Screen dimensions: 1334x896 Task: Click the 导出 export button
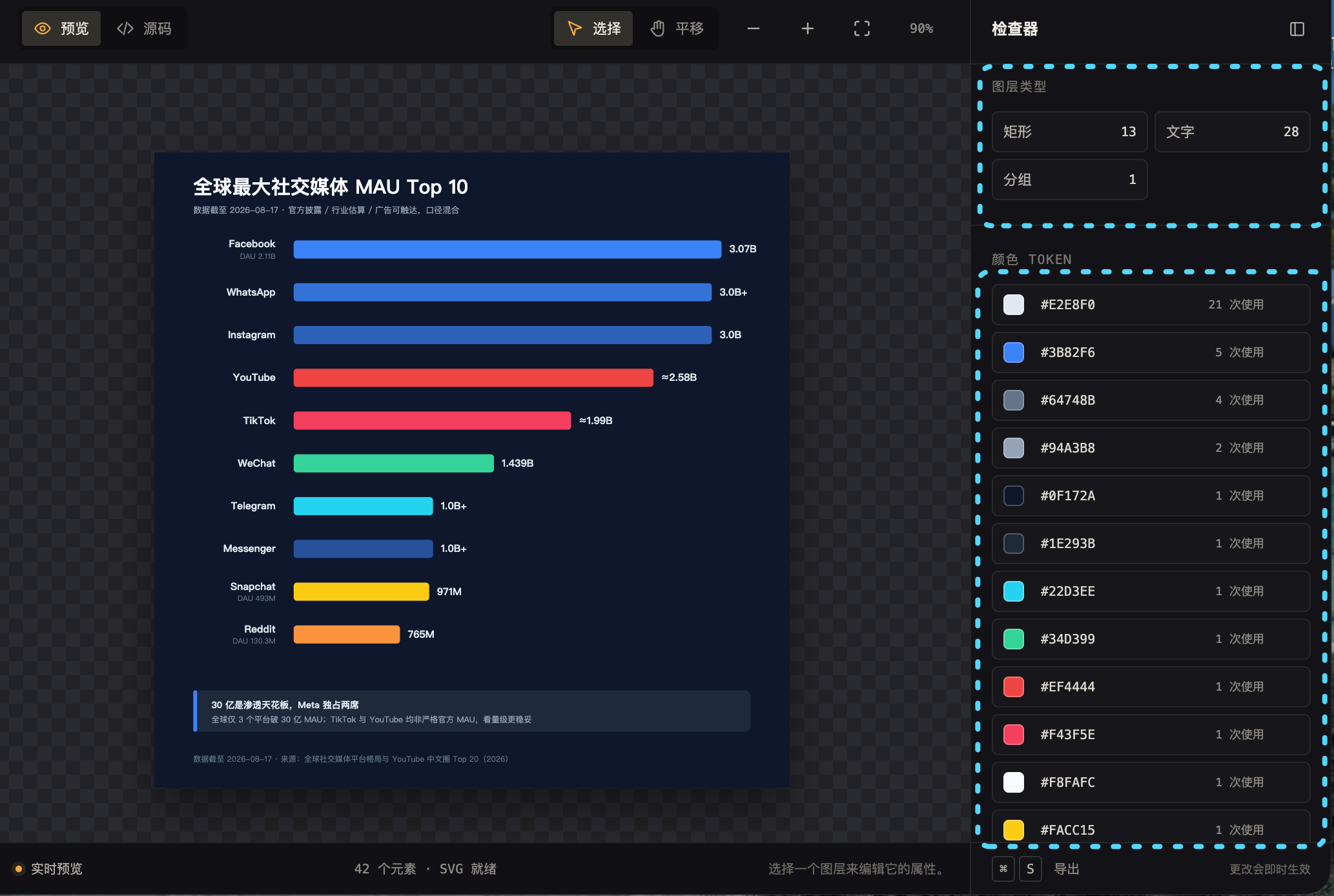click(1067, 869)
